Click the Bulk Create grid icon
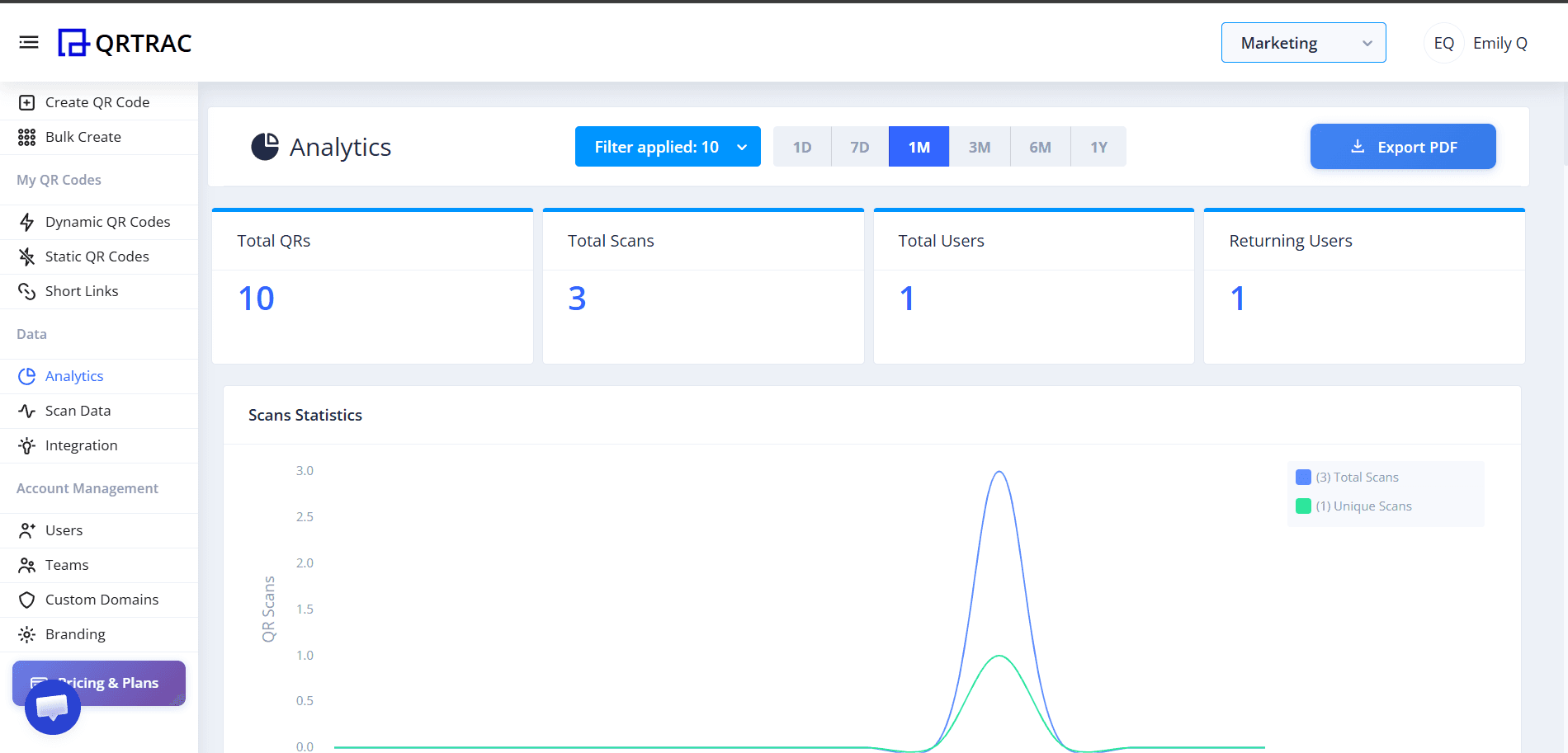Screen dimensions: 1568x753 pos(27,137)
